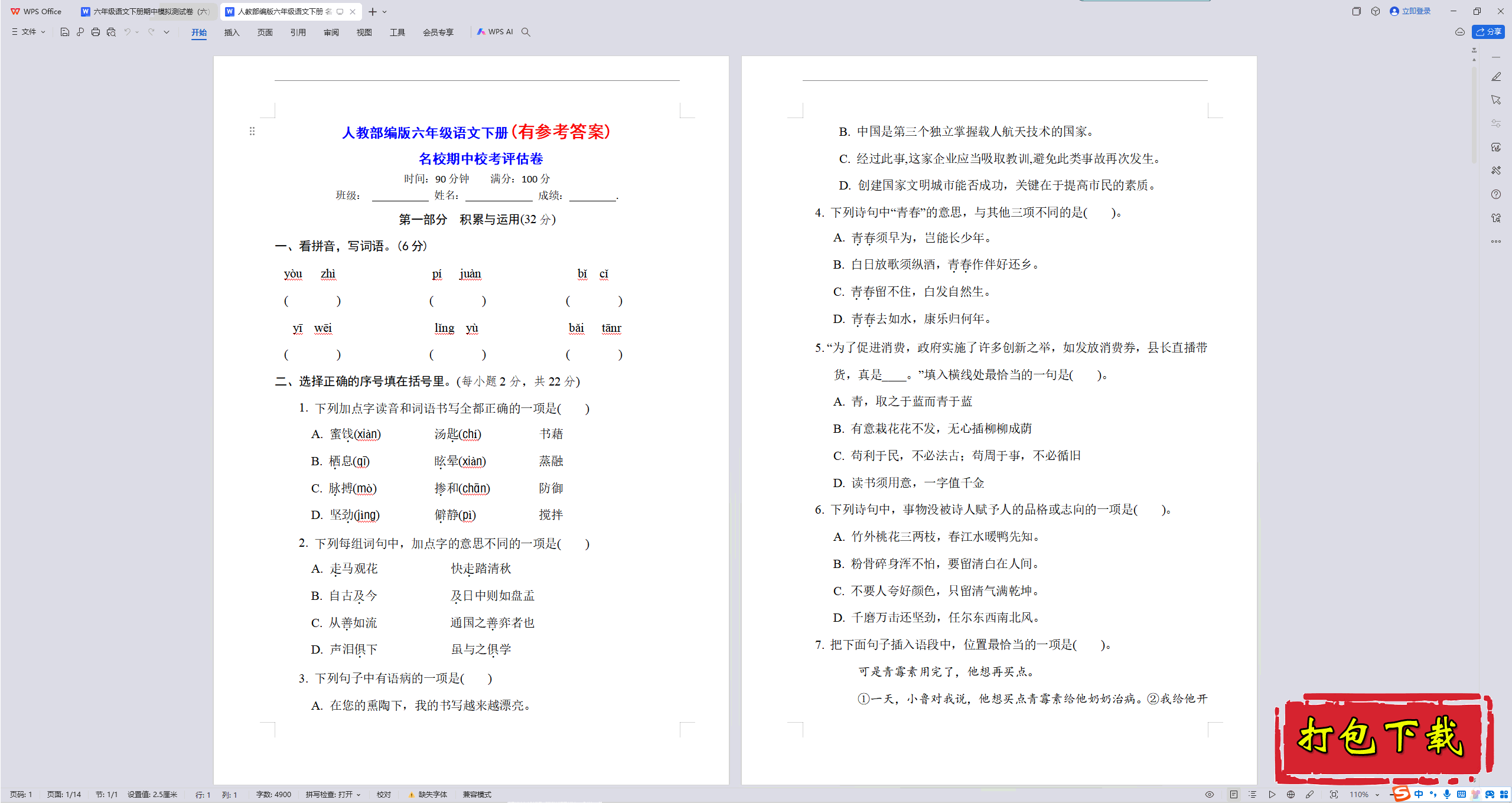Open the 开始 ribbon tab
The image size is (1512, 803).
tap(199, 32)
